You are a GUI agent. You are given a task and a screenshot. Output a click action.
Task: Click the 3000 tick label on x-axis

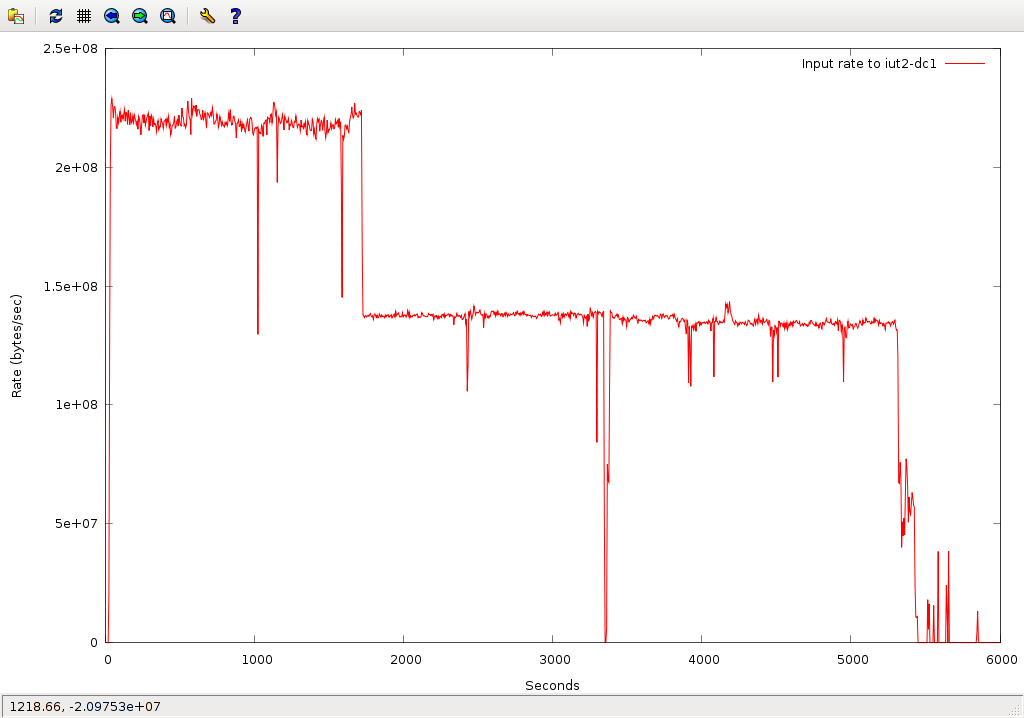(x=552, y=659)
